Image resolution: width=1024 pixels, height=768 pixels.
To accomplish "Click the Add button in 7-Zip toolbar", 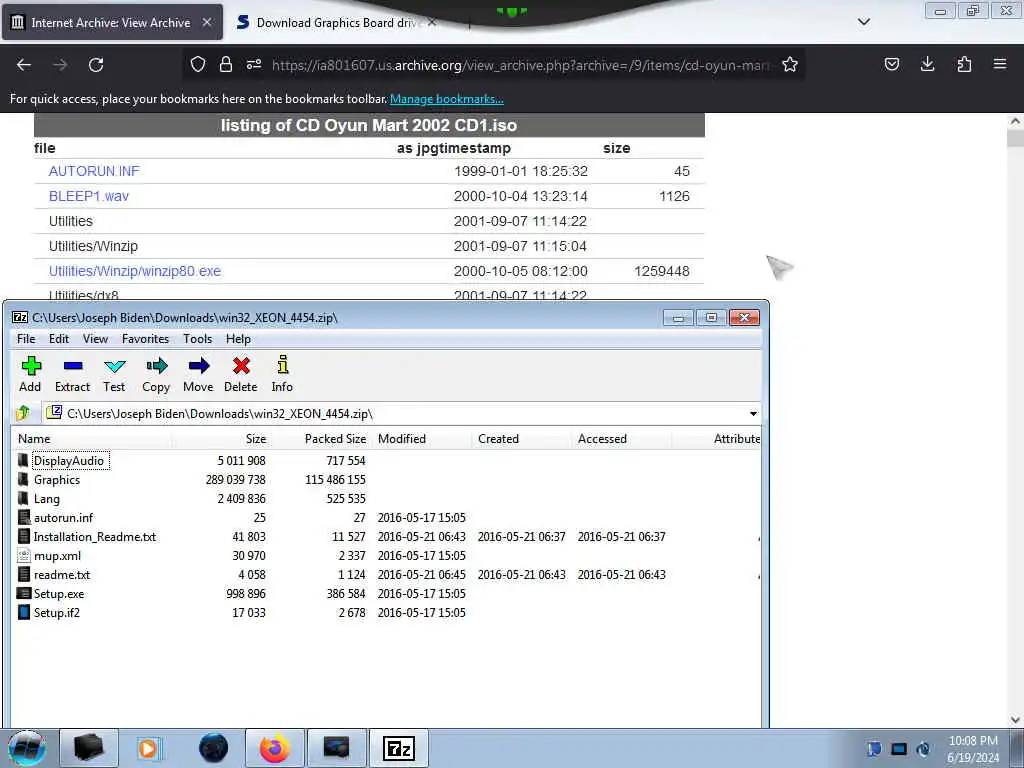I will [x=30, y=374].
